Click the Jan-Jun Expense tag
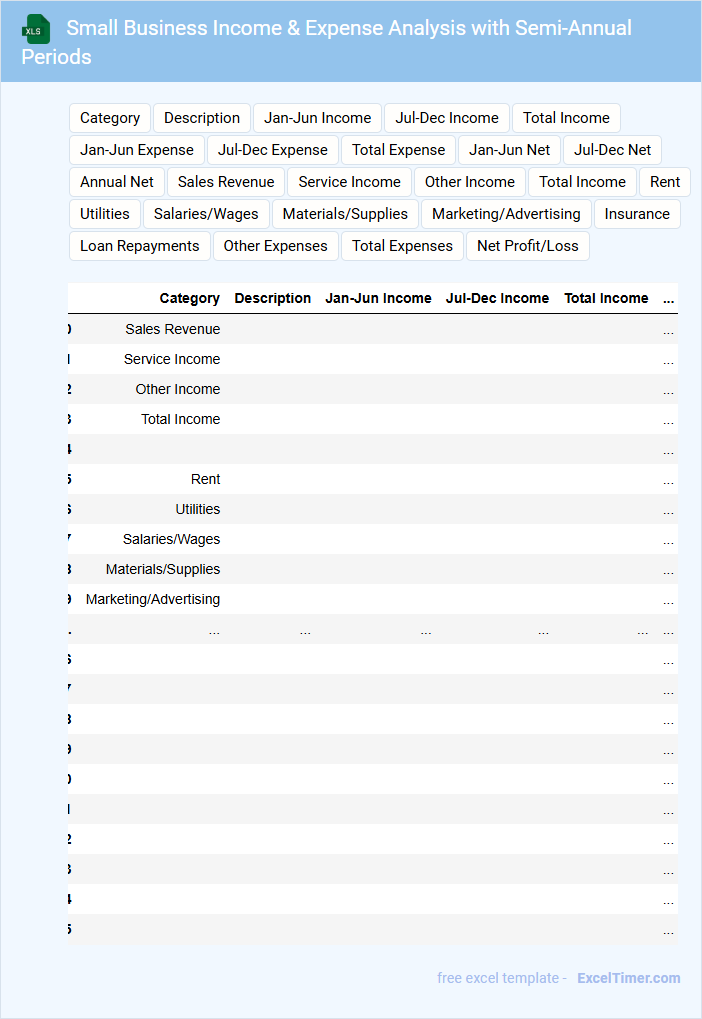Image resolution: width=702 pixels, height=1019 pixels. [x=136, y=150]
